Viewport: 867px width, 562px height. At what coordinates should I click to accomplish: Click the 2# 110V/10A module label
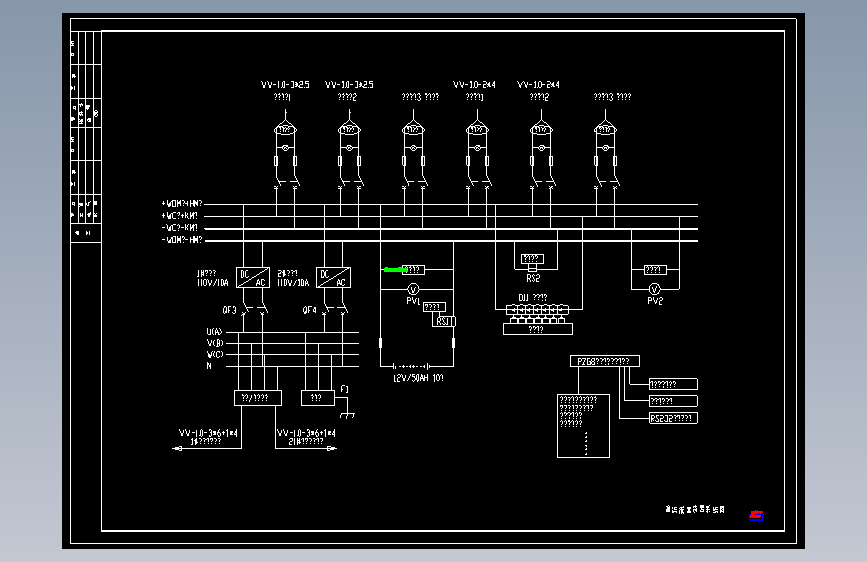[x=293, y=278]
